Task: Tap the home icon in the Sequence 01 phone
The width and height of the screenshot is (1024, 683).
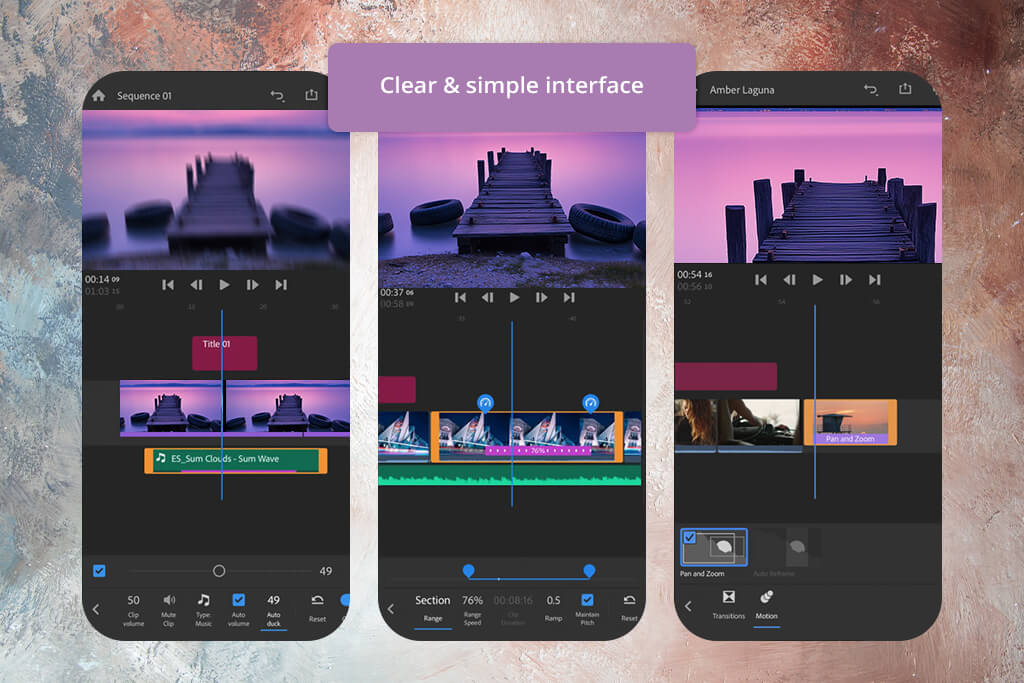Action: (99, 96)
